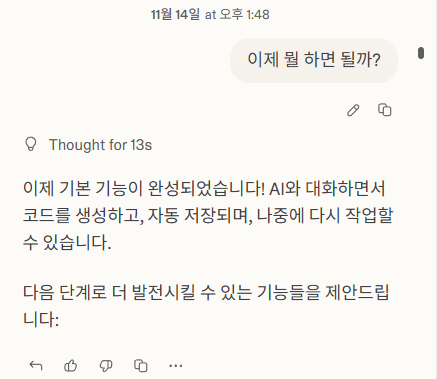Click the trailing text '니다:'
Screen dimensions: 437x379
pos(41,319)
